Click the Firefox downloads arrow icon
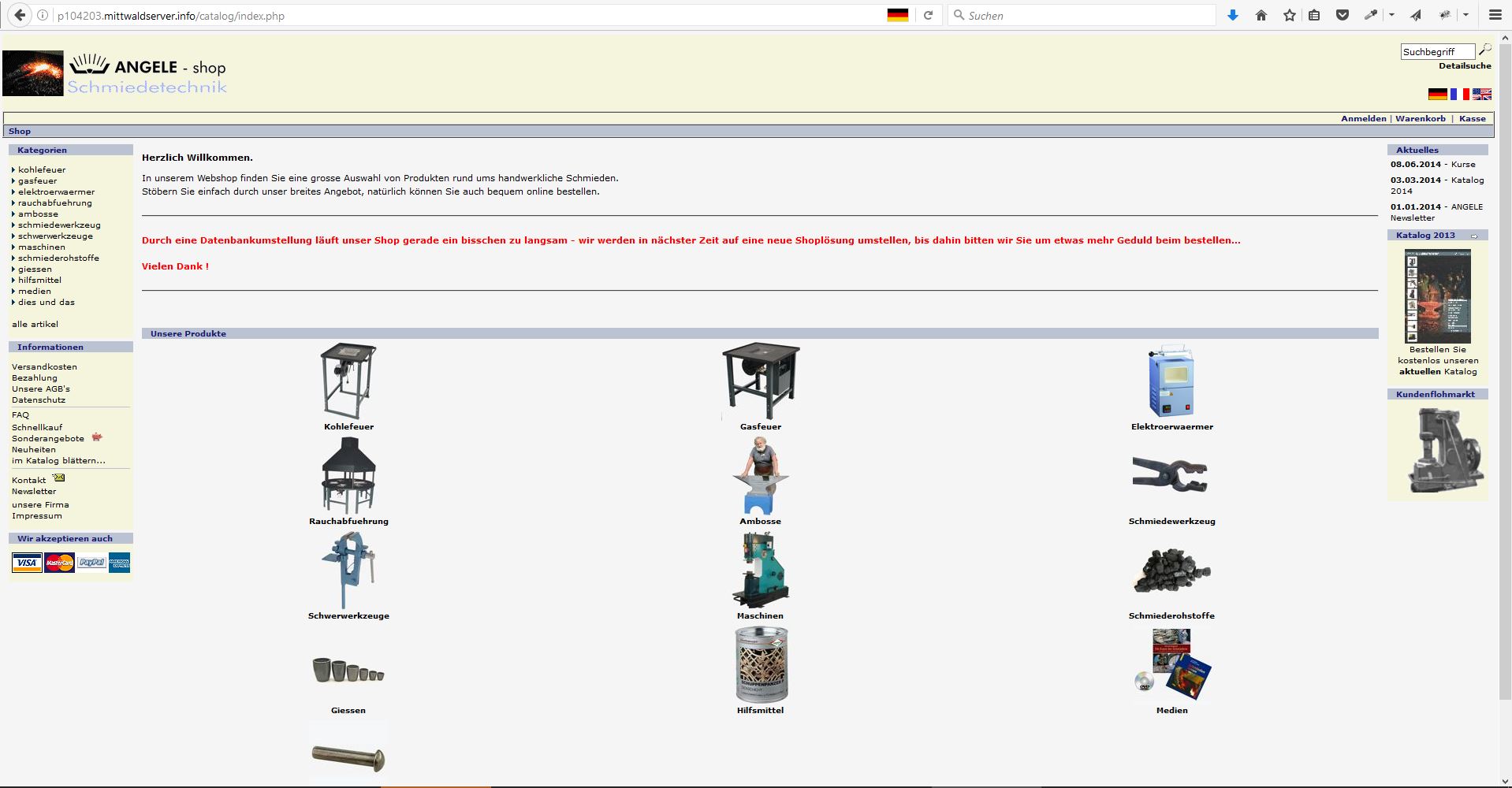Screen dimensions: 1512x788 1233,16
